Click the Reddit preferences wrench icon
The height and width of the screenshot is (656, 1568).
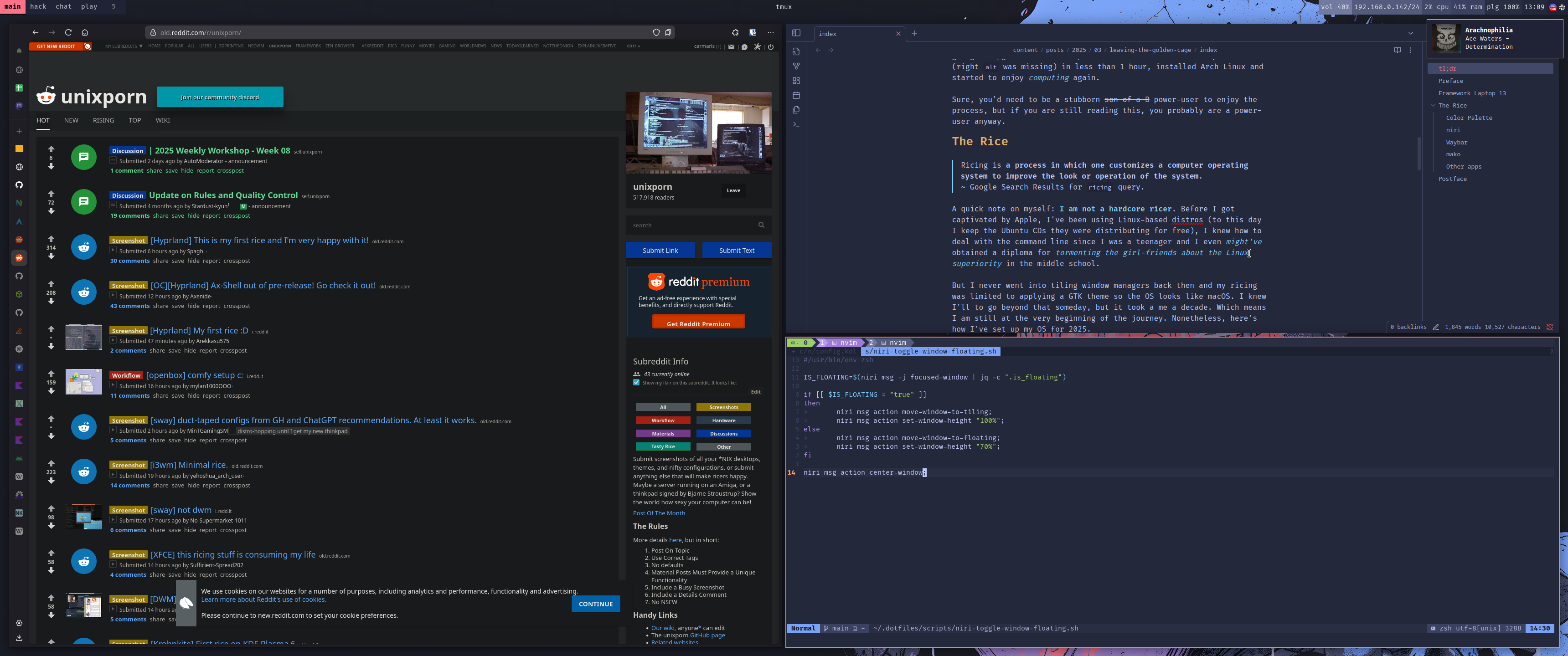[x=757, y=47]
